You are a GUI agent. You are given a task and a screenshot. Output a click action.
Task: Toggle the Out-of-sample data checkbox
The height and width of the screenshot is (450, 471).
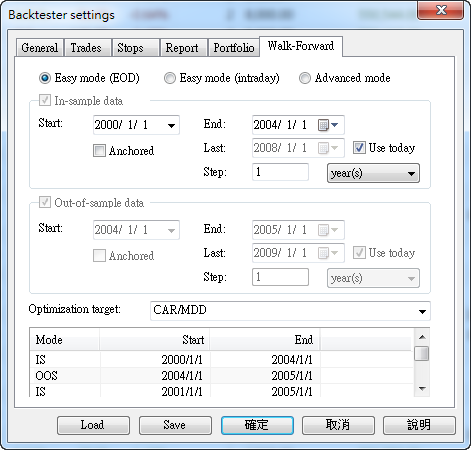pyautogui.click(x=45, y=202)
